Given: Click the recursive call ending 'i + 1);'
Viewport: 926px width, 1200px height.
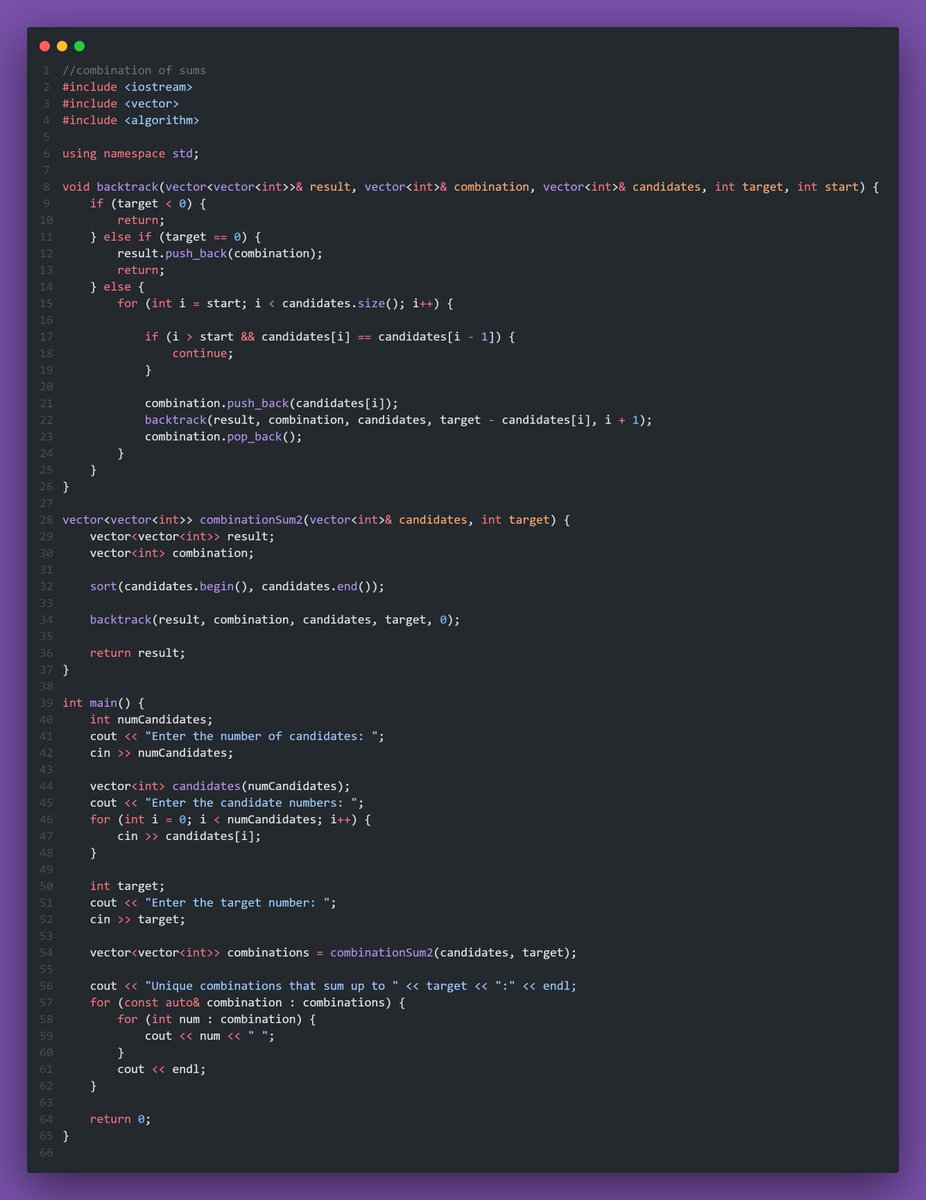Looking at the screenshot, I should [x=398, y=420].
